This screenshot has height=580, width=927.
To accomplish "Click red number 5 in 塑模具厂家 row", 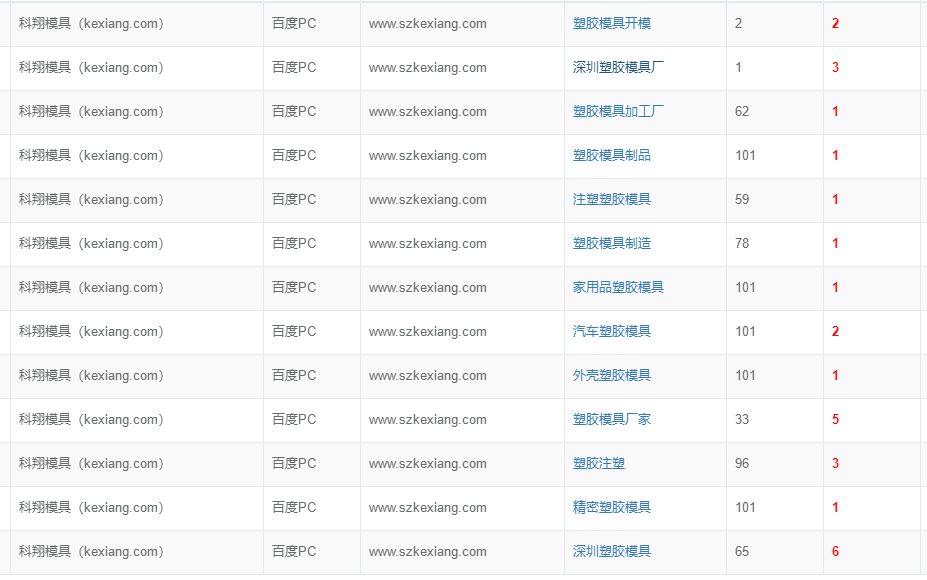I will click(835, 419).
